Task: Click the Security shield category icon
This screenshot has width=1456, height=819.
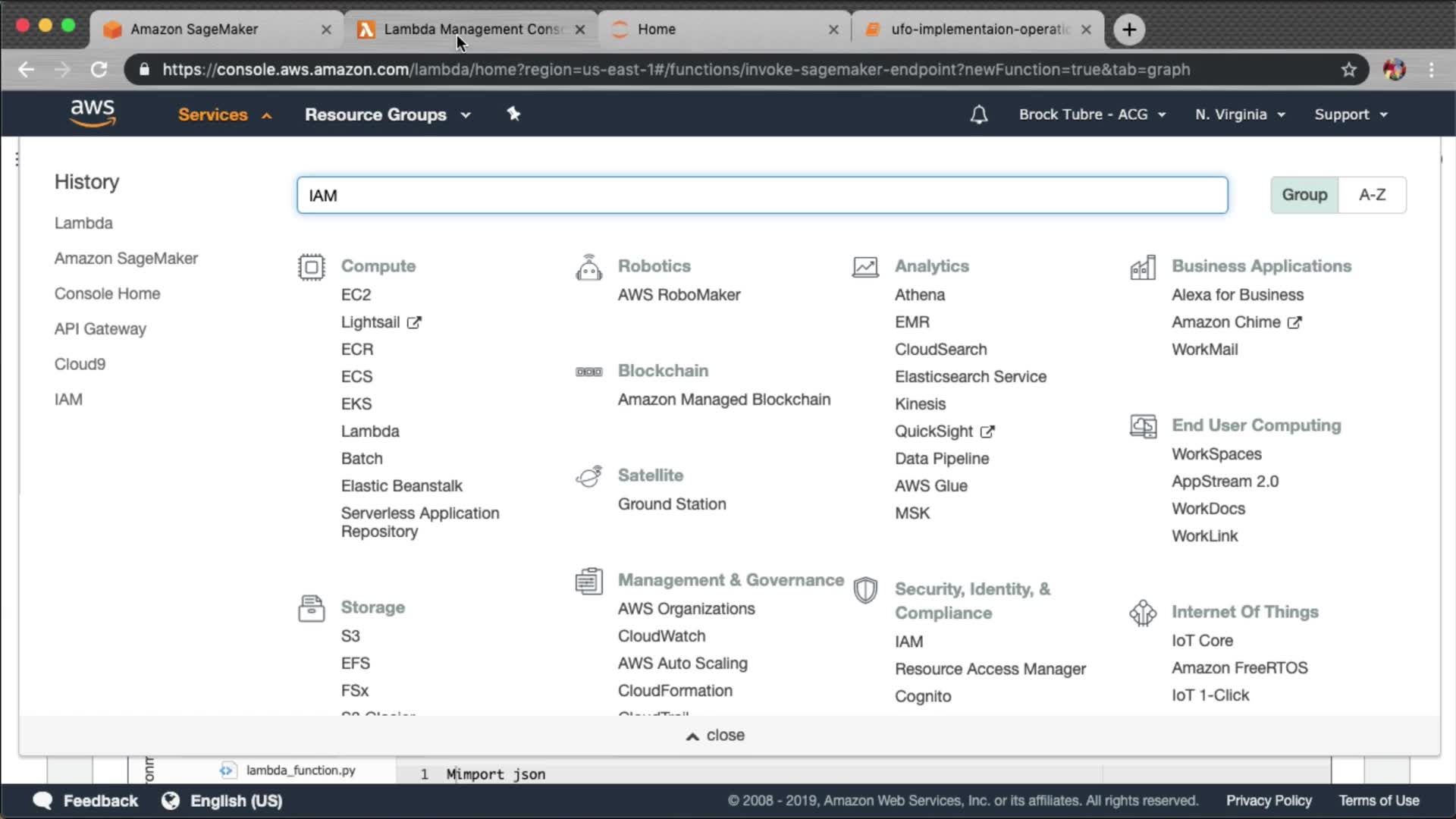Action: pyautogui.click(x=865, y=590)
